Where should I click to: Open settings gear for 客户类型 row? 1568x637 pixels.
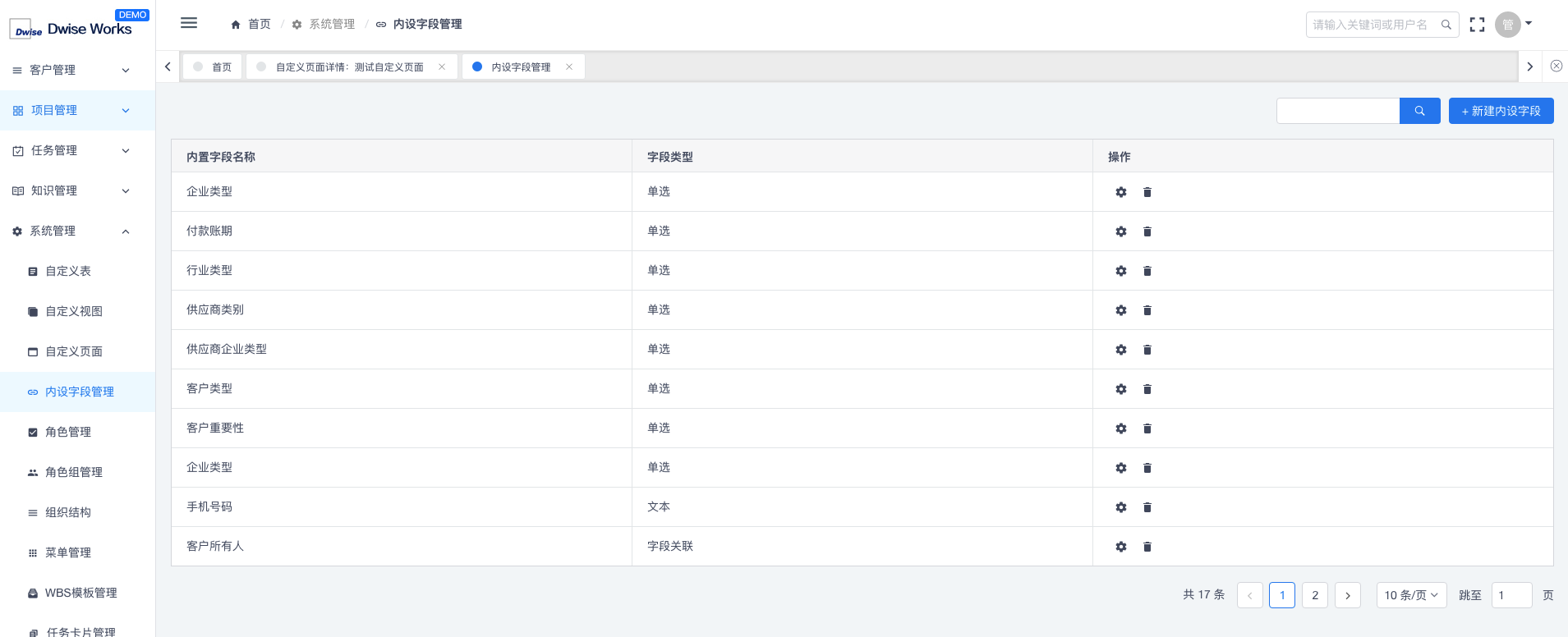pyautogui.click(x=1121, y=389)
